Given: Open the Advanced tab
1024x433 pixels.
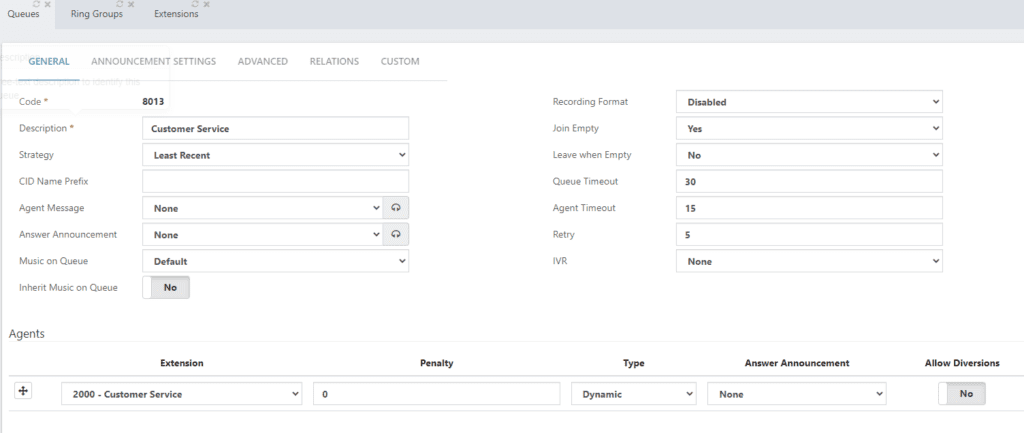Looking at the screenshot, I should tap(263, 61).
